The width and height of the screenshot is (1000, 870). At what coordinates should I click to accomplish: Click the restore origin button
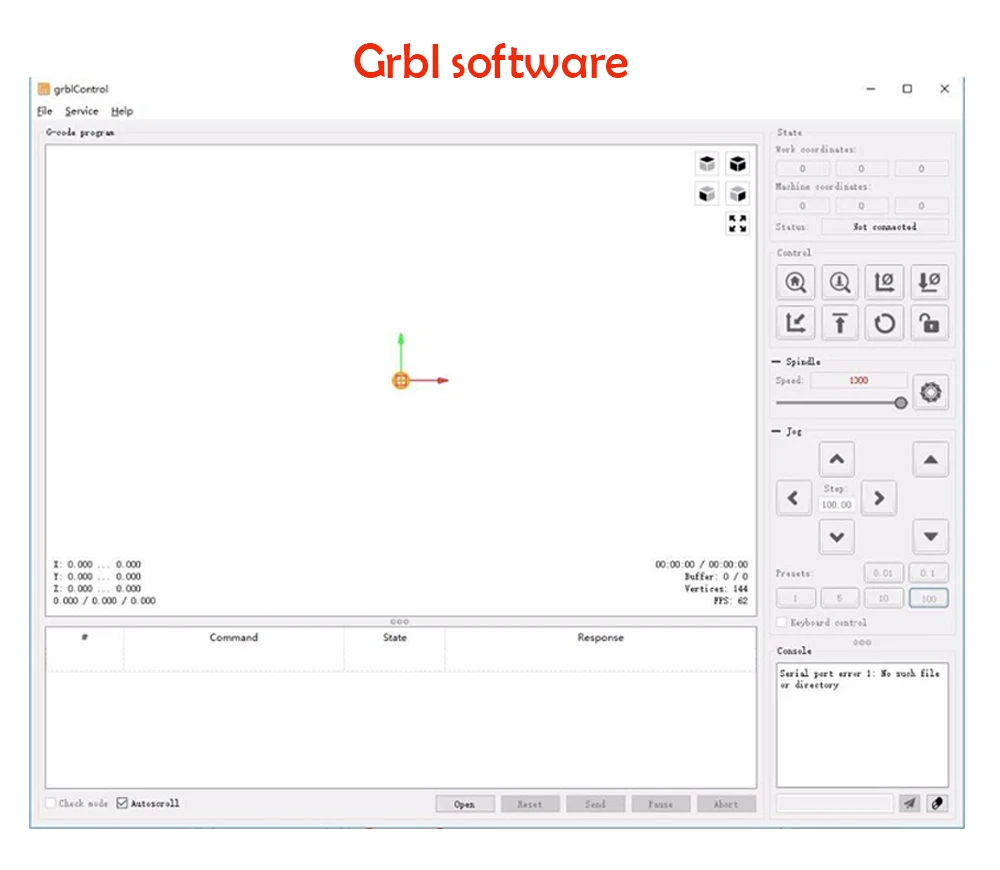click(x=795, y=323)
